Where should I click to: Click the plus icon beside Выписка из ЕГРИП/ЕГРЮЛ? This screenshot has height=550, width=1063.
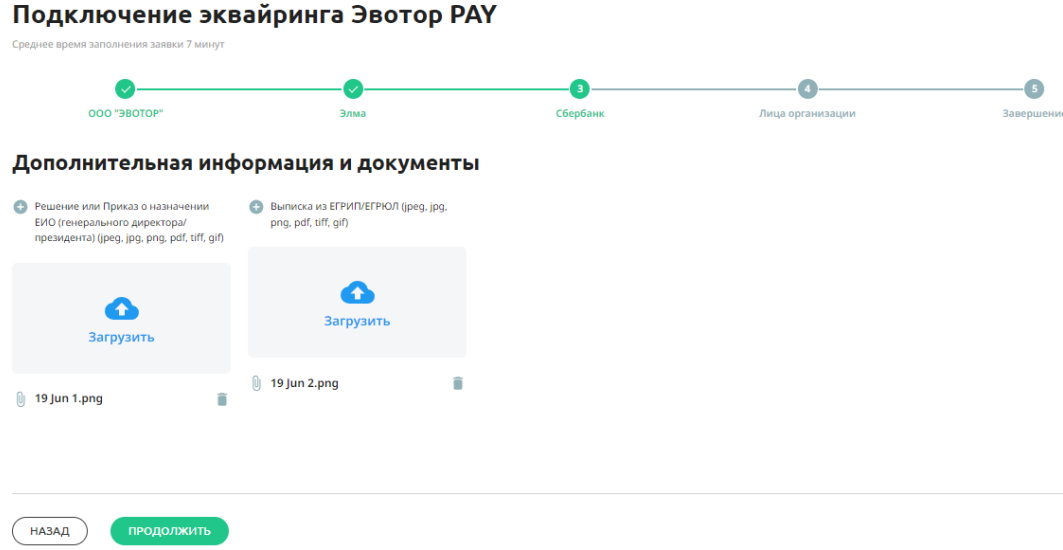tap(256, 206)
